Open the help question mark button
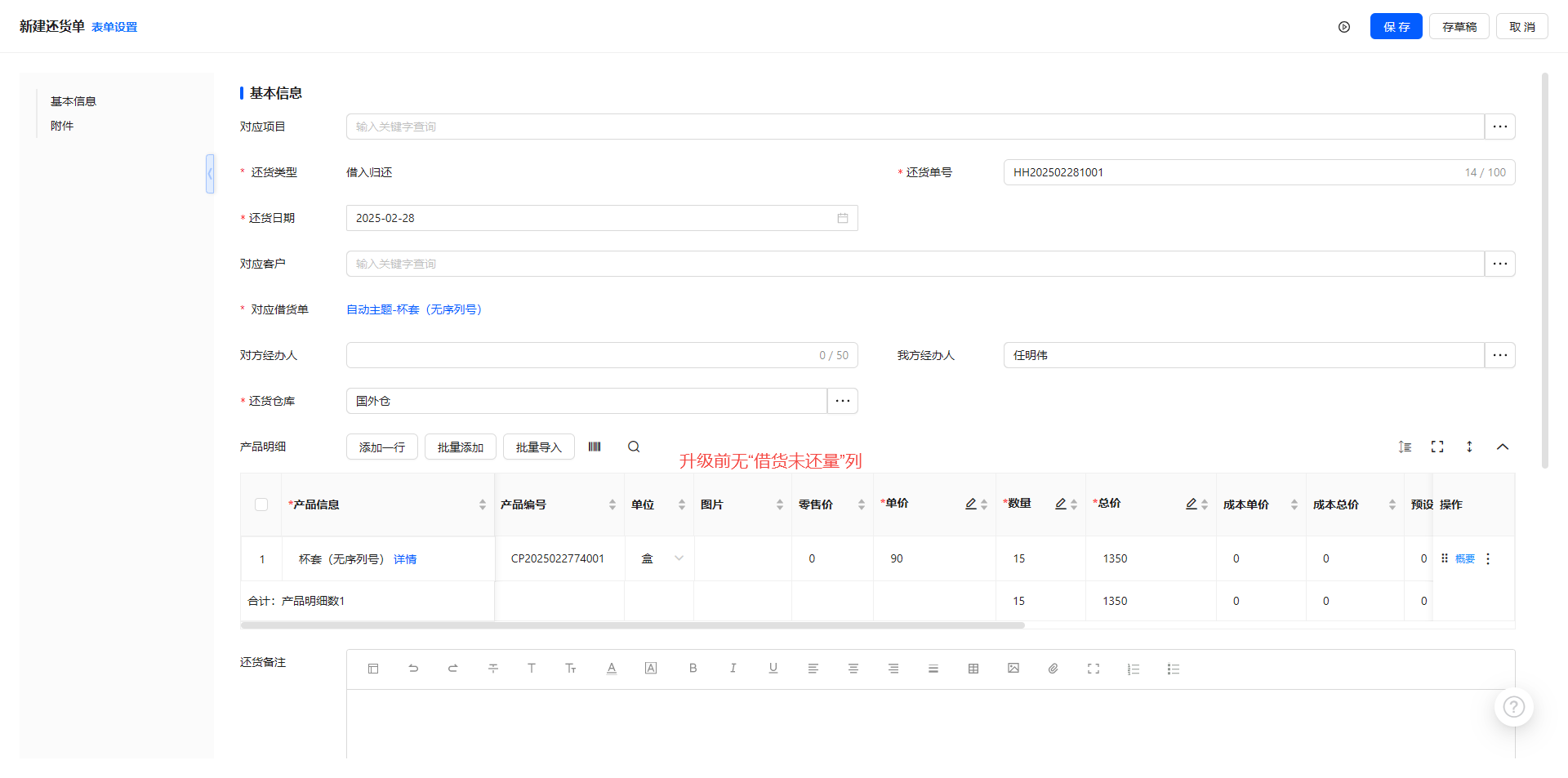1568x778 pixels. (1513, 707)
